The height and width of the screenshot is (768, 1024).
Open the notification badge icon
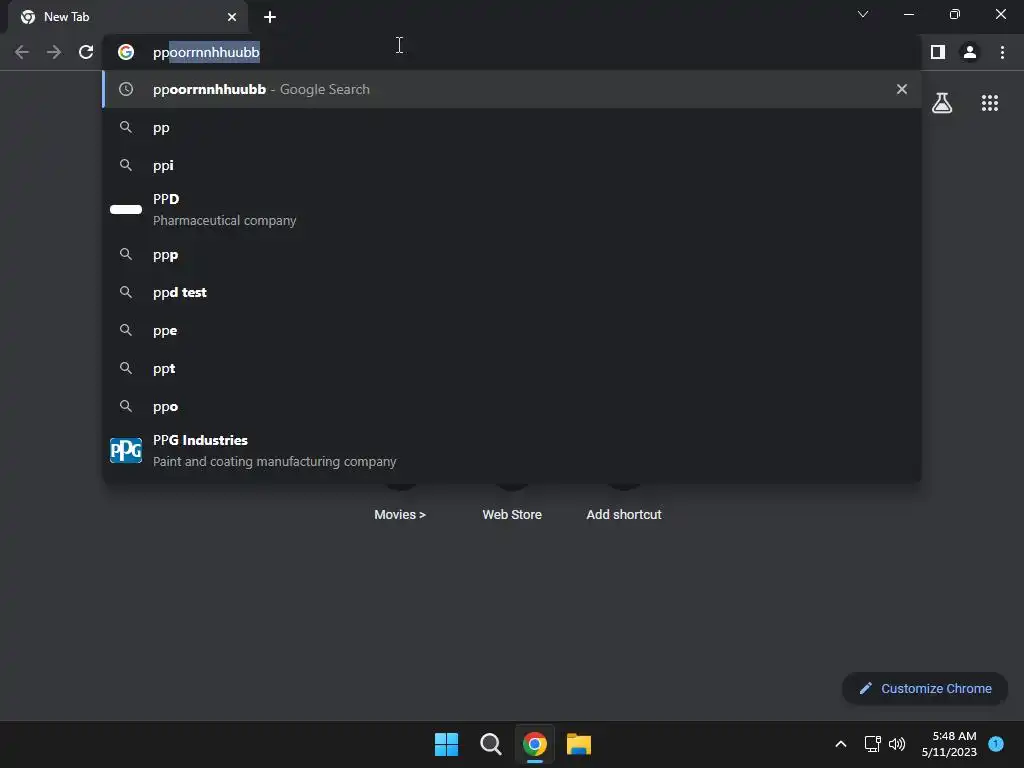pyautogui.click(x=996, y=743)
